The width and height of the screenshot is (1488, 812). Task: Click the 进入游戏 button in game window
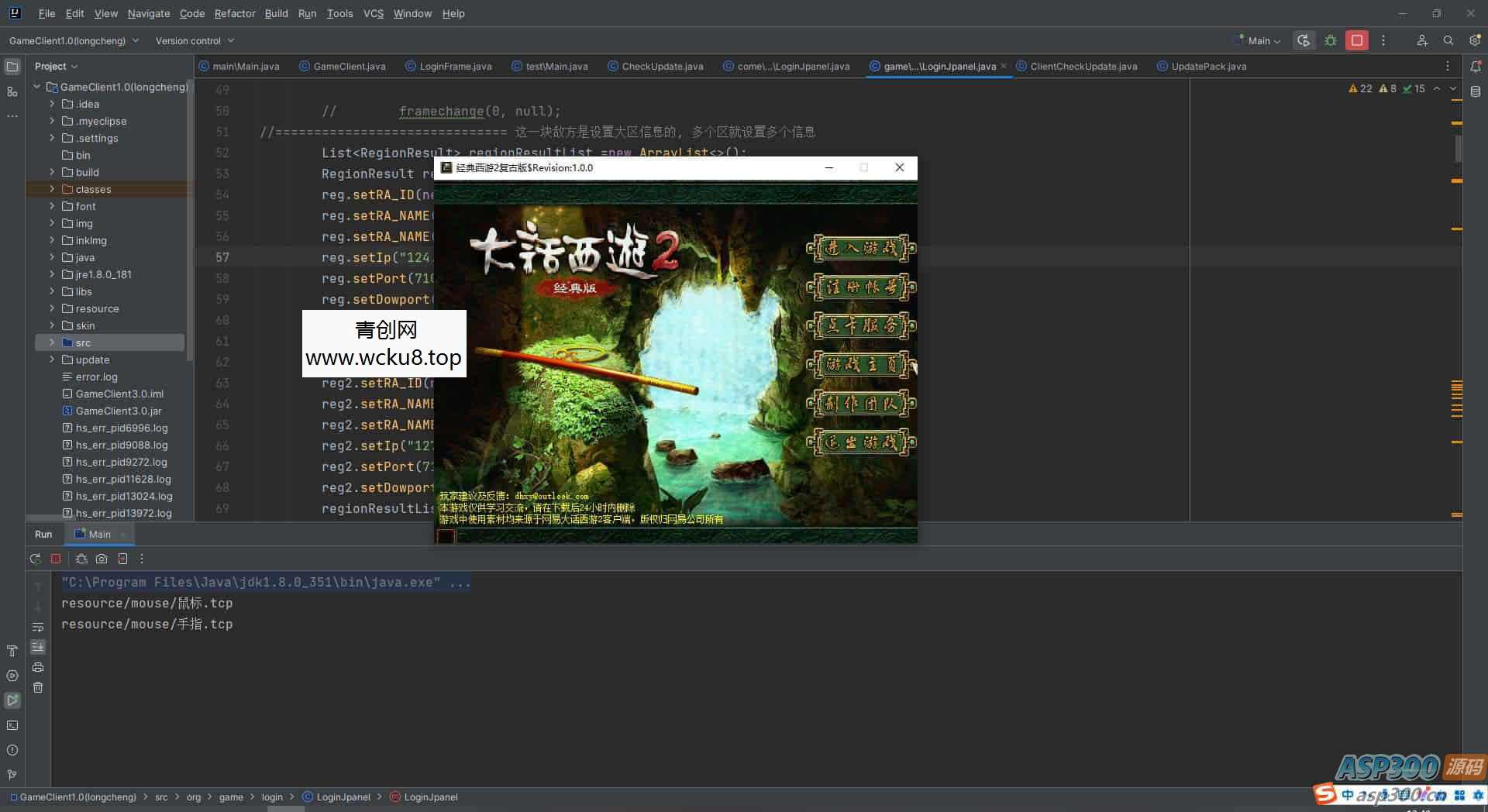point(861,249)
